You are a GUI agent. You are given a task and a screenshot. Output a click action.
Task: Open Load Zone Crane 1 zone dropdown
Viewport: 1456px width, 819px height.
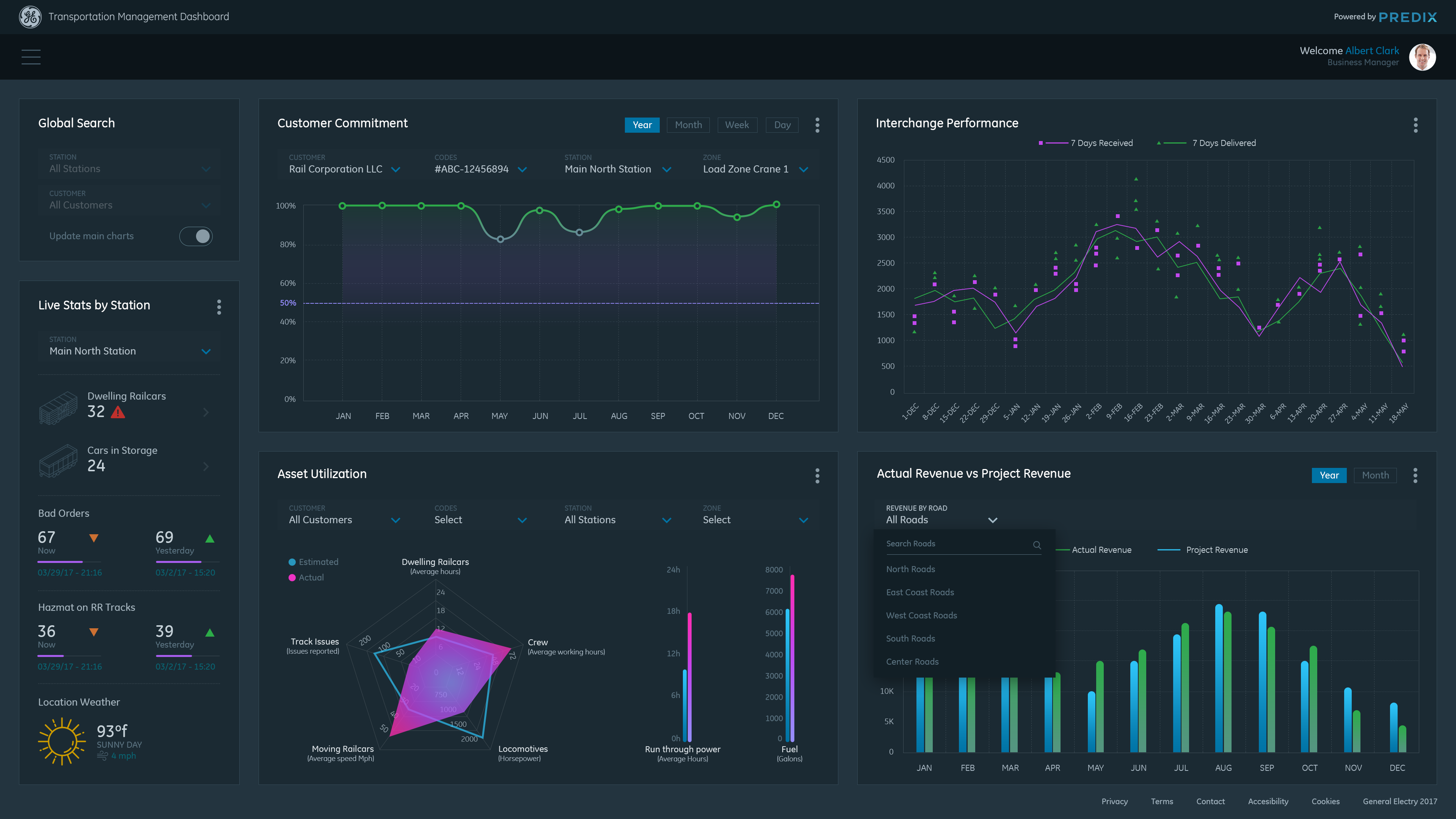tap(803, 169)
